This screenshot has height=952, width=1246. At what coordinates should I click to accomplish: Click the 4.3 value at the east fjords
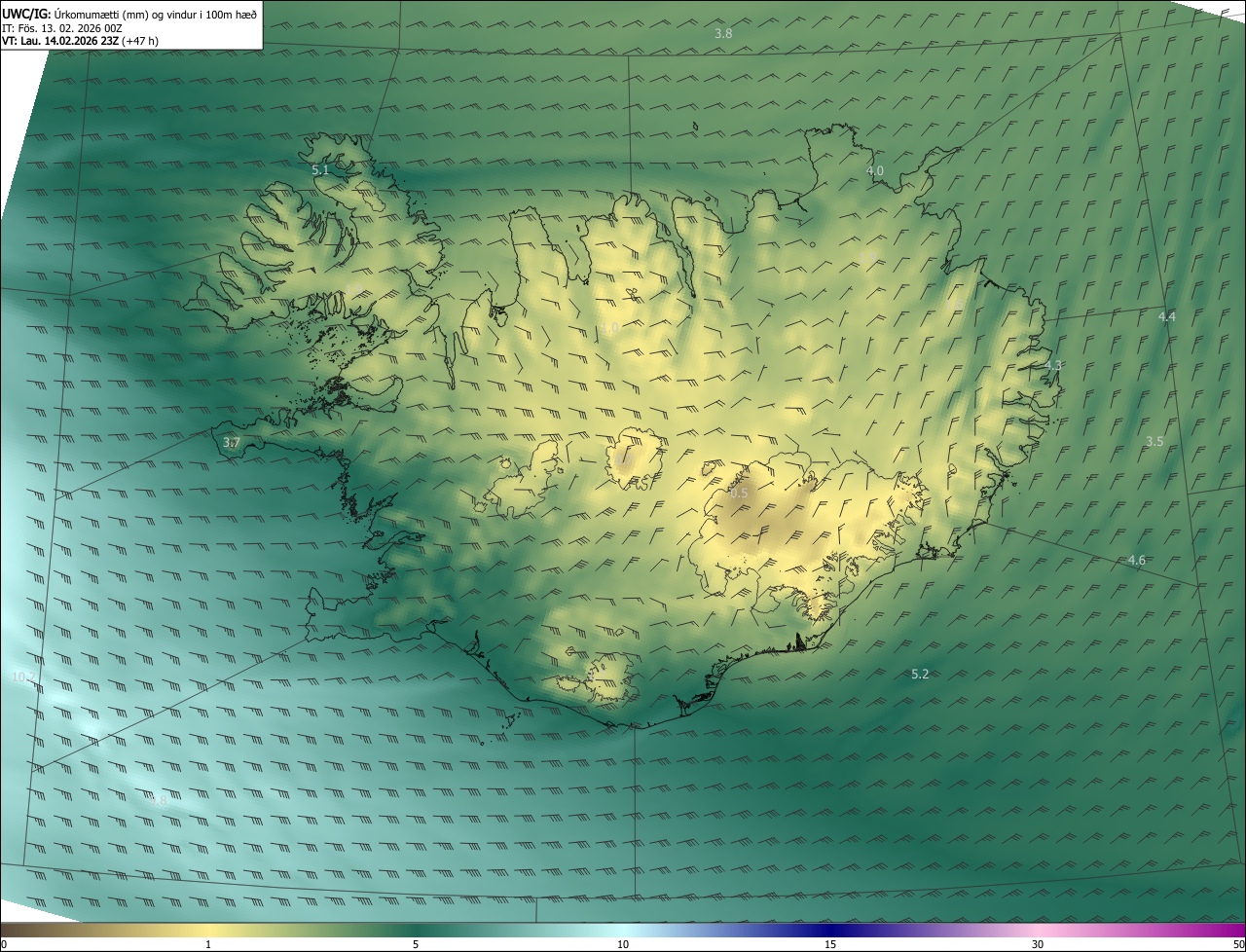coord(1053,366)
